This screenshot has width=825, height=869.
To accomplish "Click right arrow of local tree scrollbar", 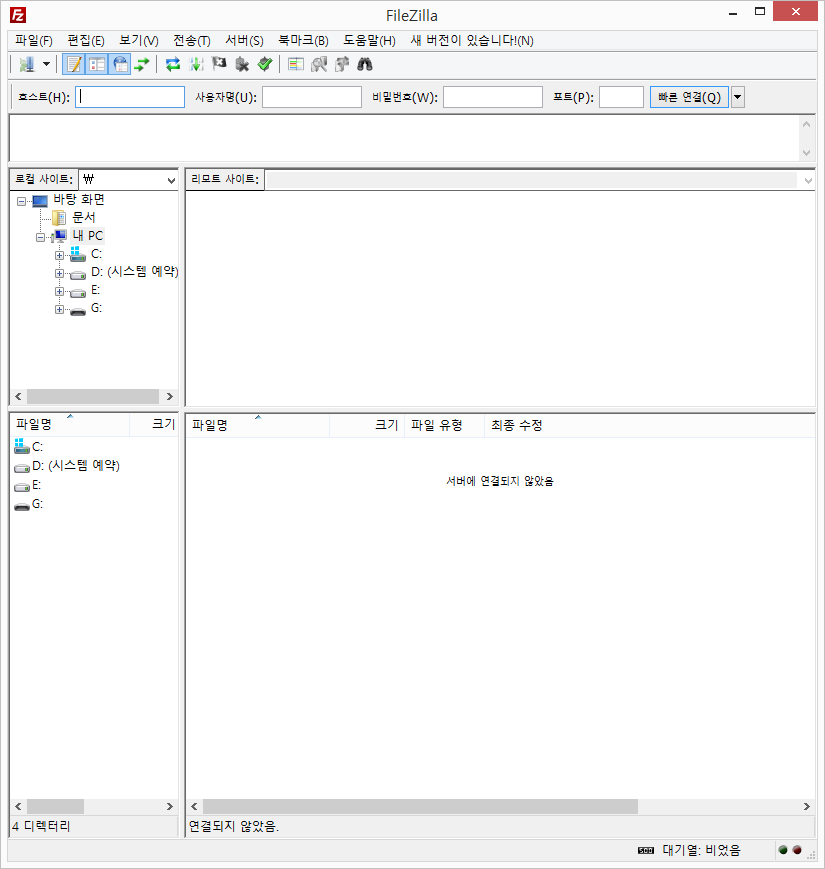I will (170, 396).
